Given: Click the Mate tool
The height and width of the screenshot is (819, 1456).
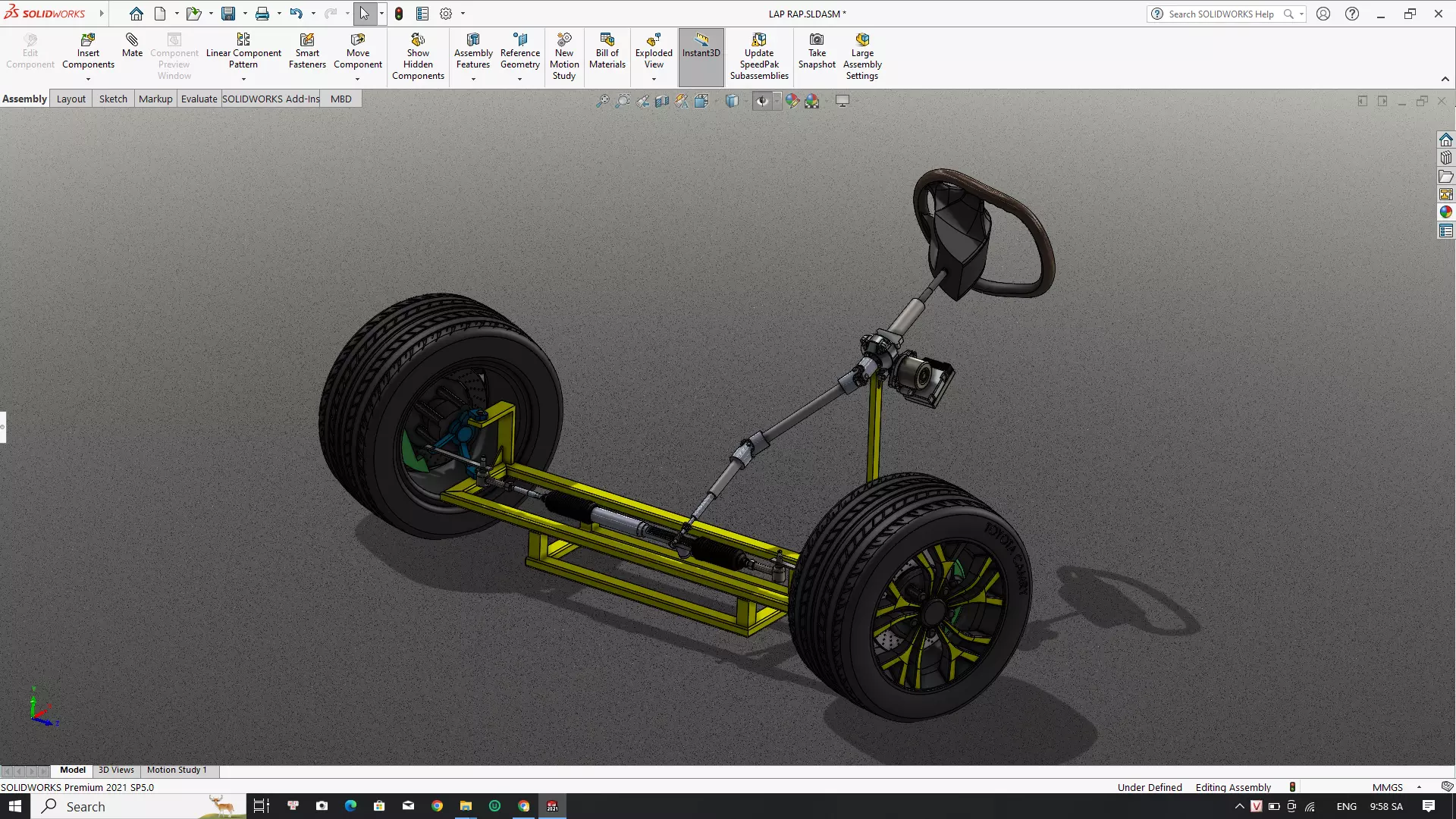Looking at the screenshot, I should [x=132, y=46].
